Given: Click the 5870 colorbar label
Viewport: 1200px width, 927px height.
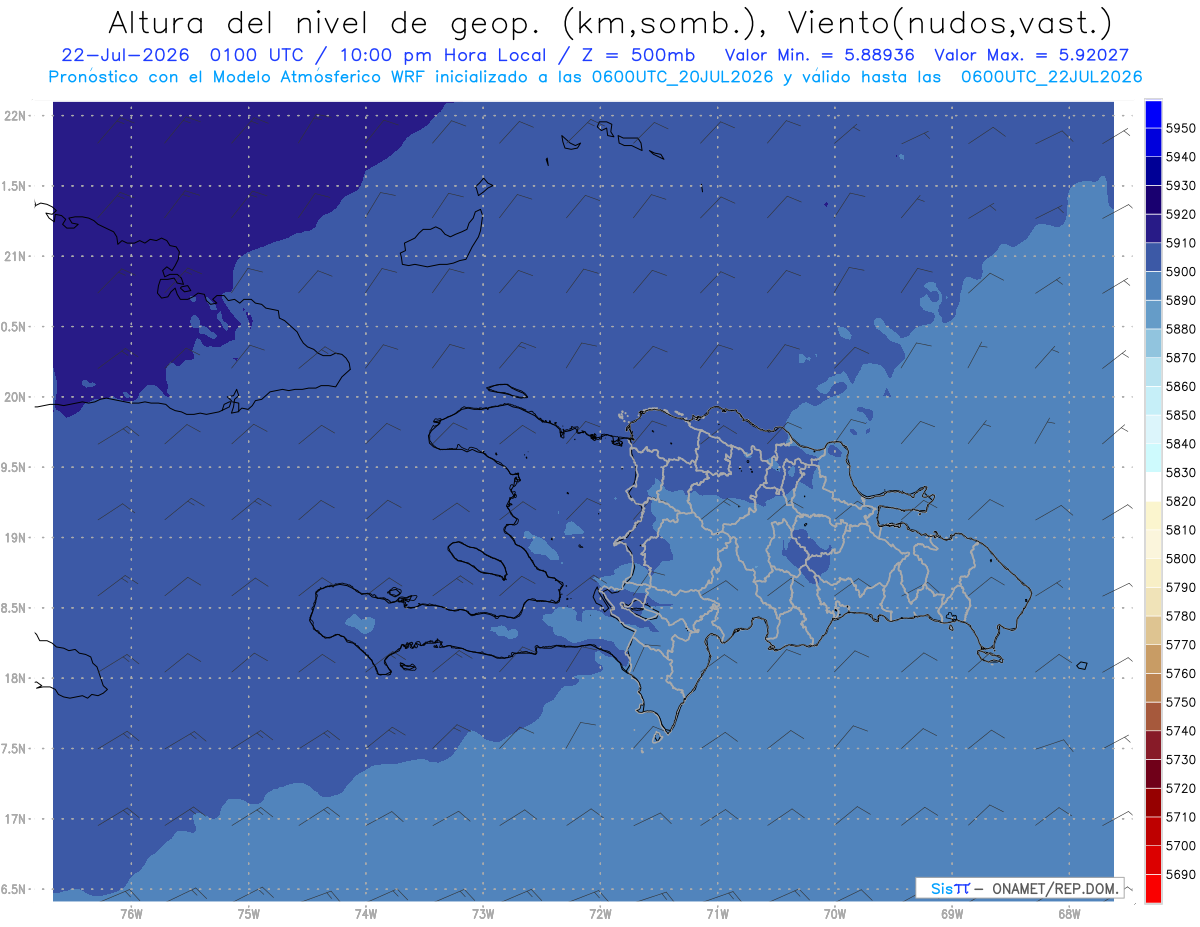Looking at the screenshot, I should coord(1180,357).
